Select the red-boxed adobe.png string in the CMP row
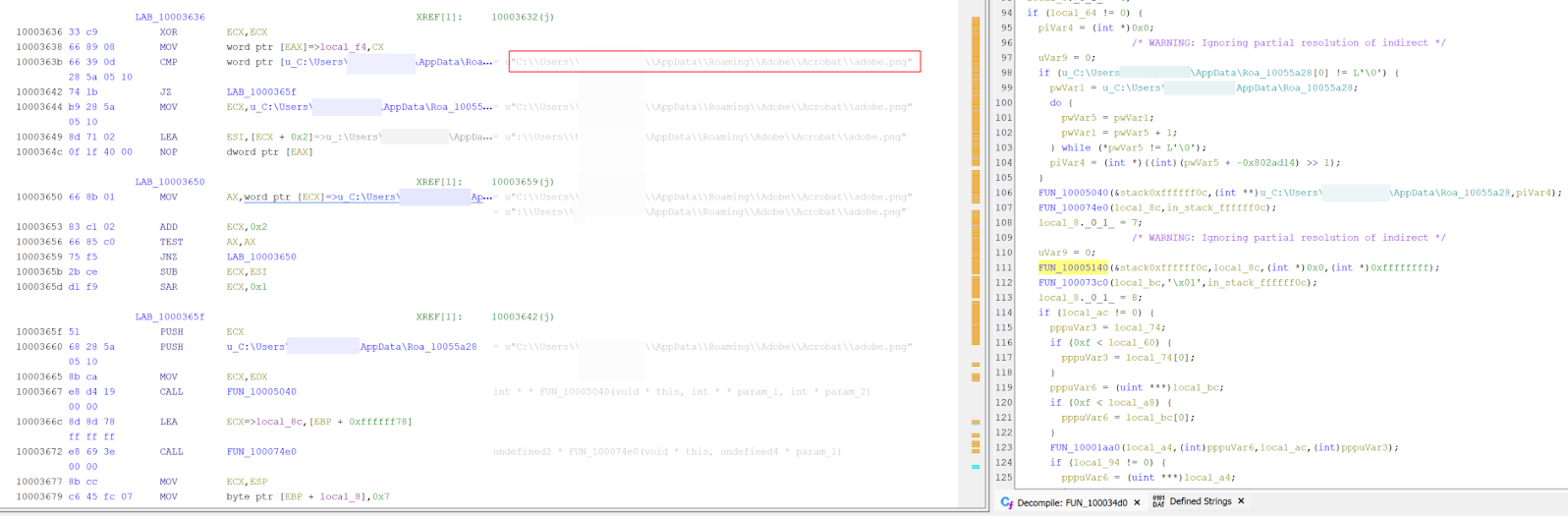The image size is (1568, 517). pos(714,62)
